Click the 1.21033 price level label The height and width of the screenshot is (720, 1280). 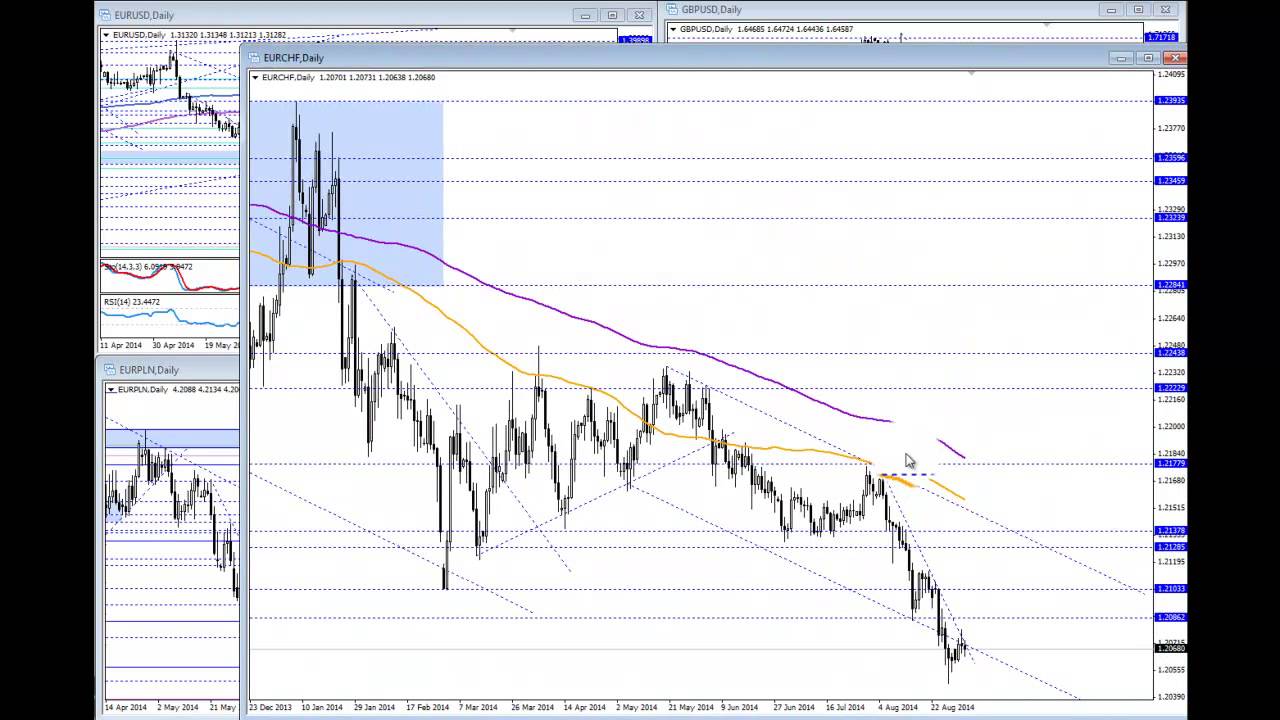tap(1171, 589)
